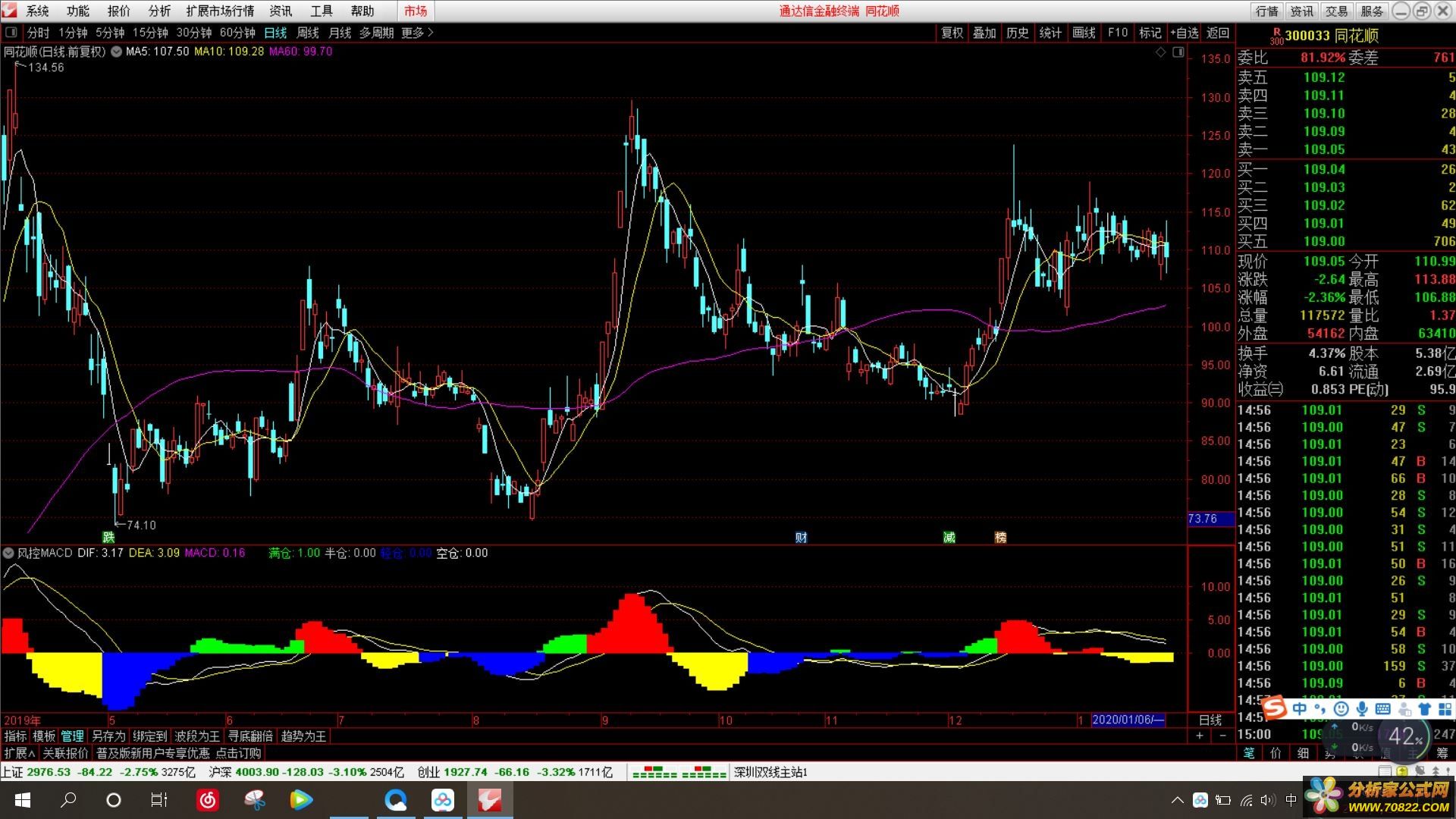Toggle Sogou punctuation mode icon
This screenshot has width=1456, height=819.
(1320, 709)
